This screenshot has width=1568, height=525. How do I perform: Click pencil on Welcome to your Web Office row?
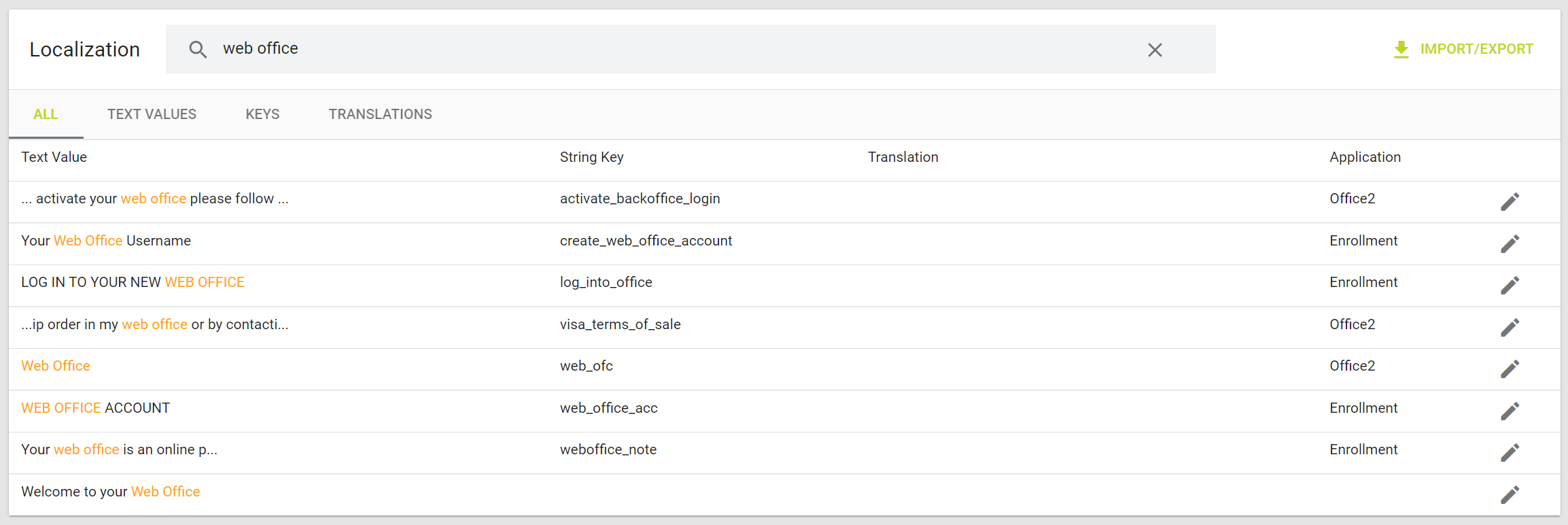click(1510, 494)
